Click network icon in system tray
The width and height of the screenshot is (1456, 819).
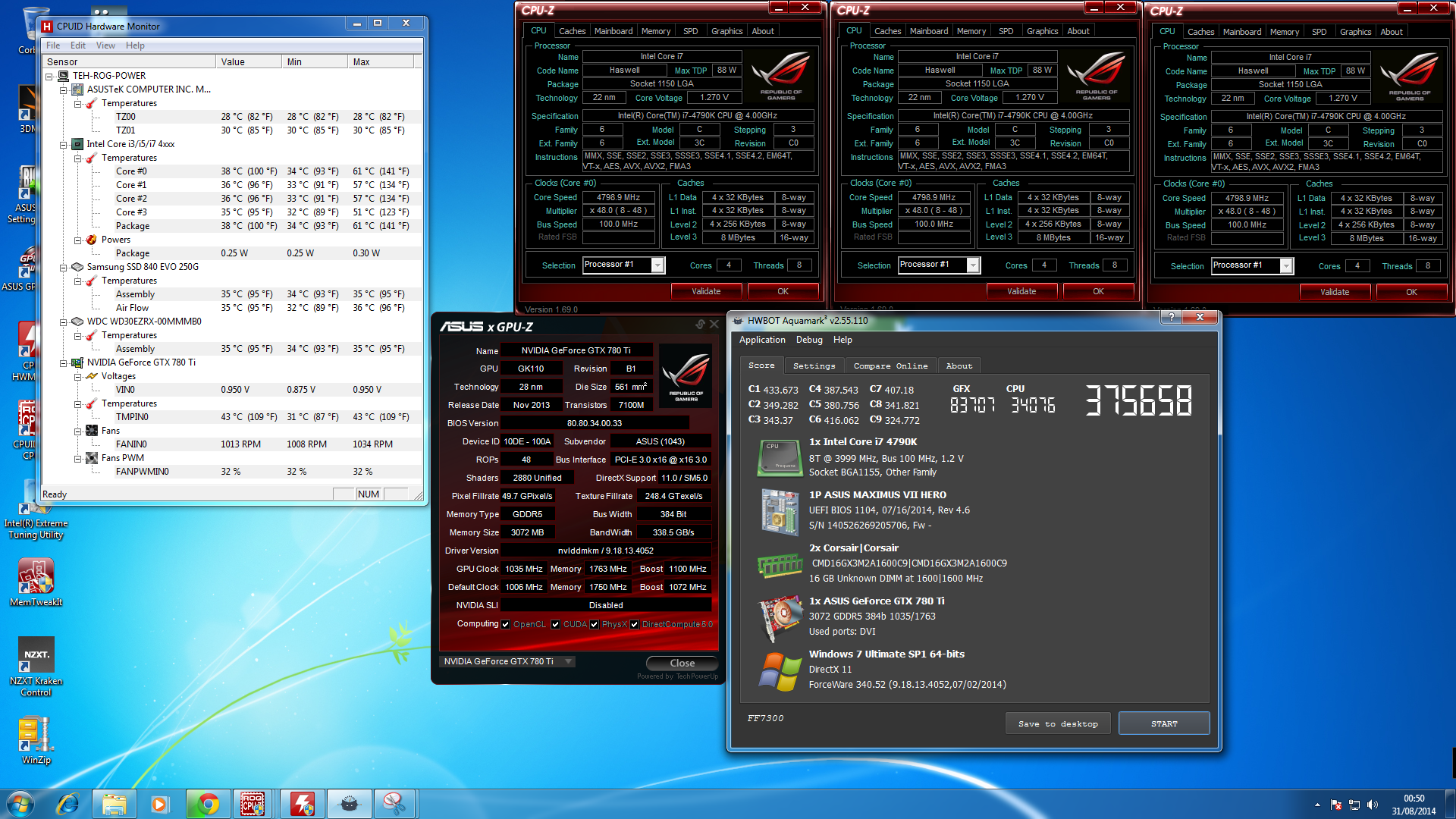[1354, 805]
